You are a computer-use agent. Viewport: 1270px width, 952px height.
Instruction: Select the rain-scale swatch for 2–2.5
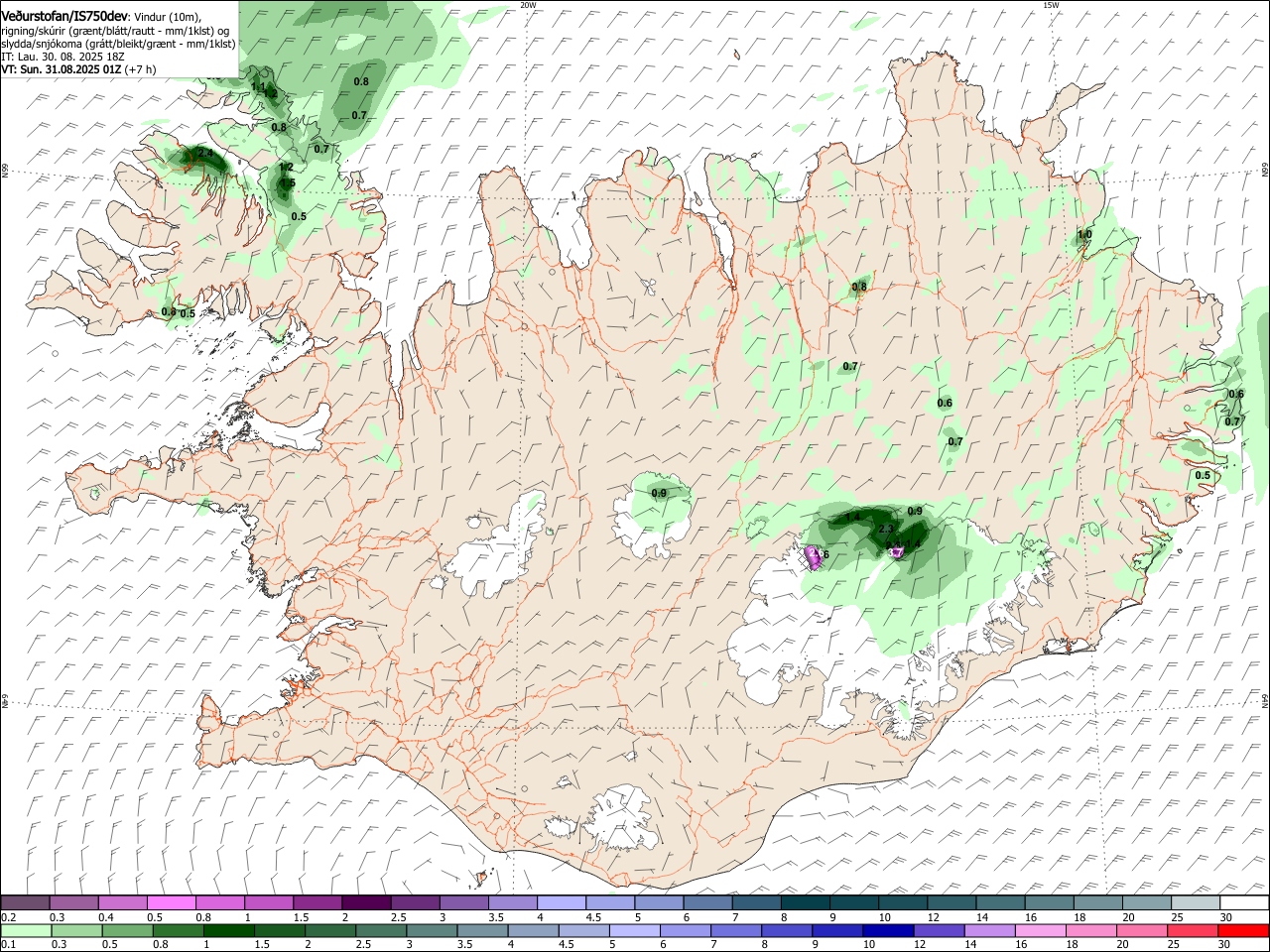pos(330,931)
